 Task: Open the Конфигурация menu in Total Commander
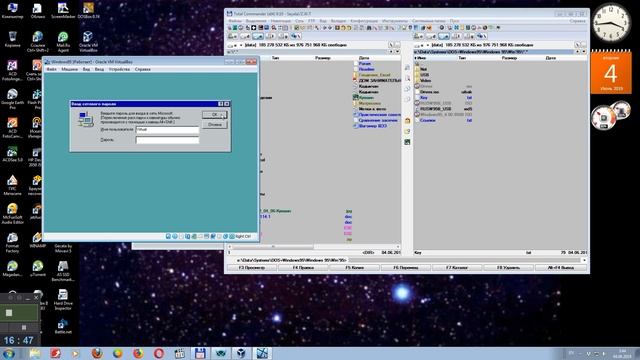364,21
